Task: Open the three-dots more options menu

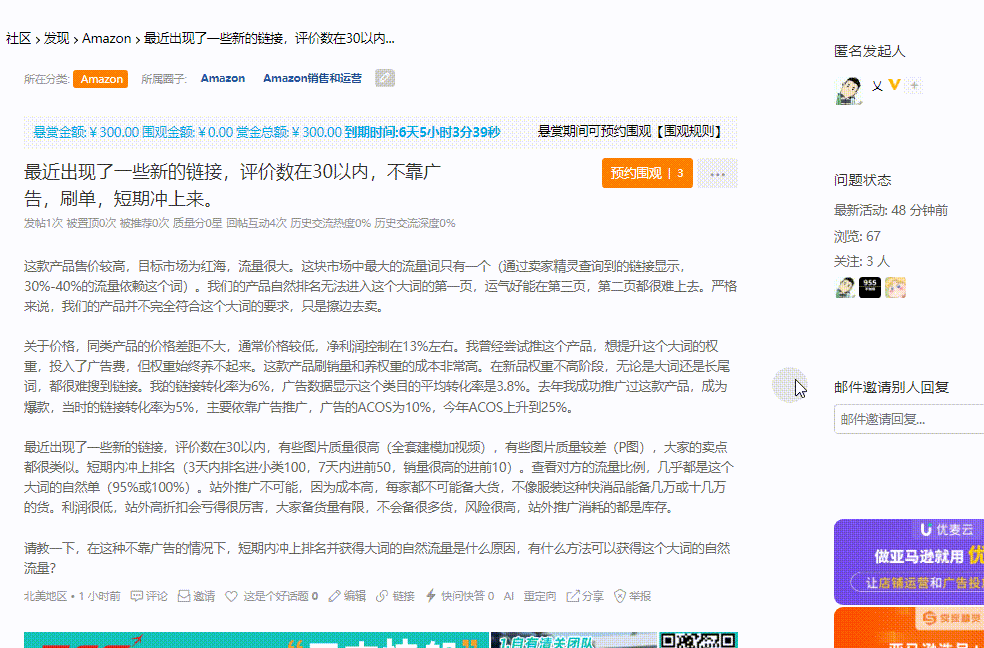Action: click(717, 173)
